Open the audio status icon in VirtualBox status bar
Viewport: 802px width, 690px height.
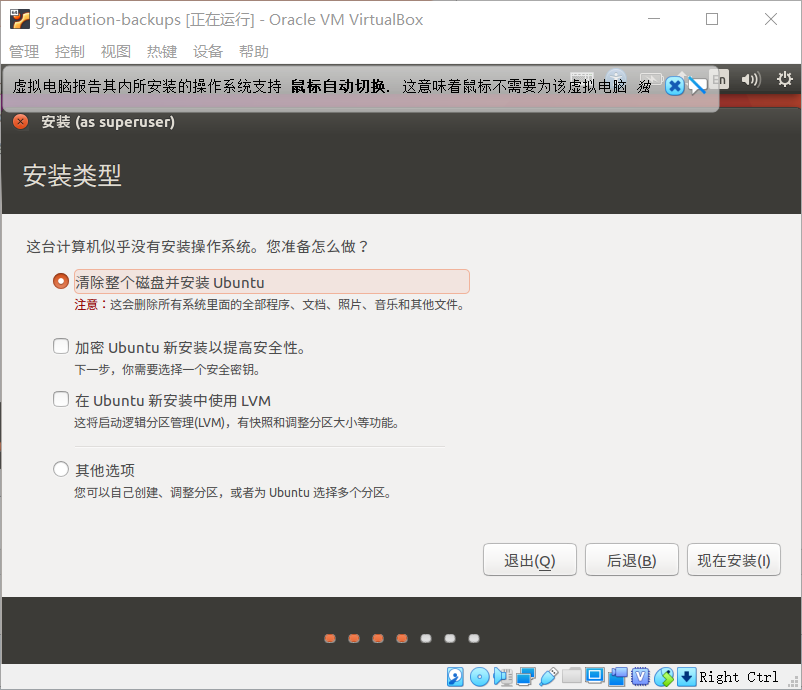click(x=502, y=677)
